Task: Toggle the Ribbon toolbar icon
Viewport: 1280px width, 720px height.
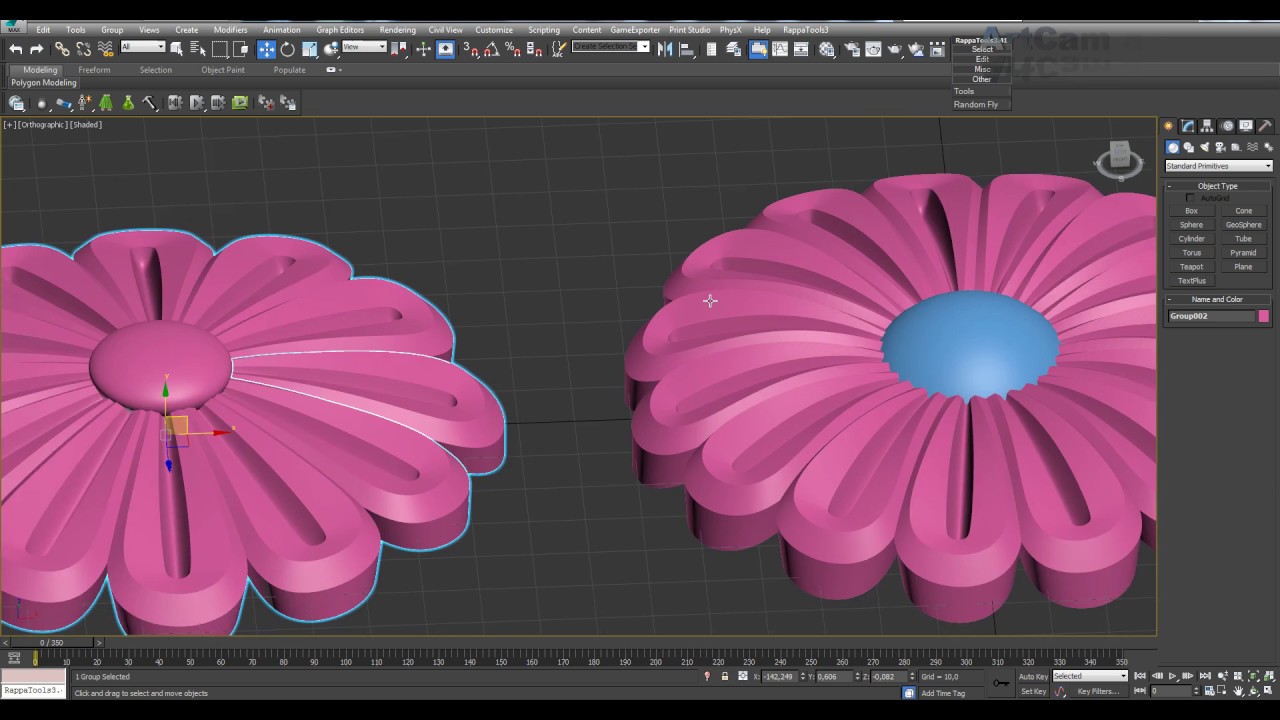Action: [758, 49]
